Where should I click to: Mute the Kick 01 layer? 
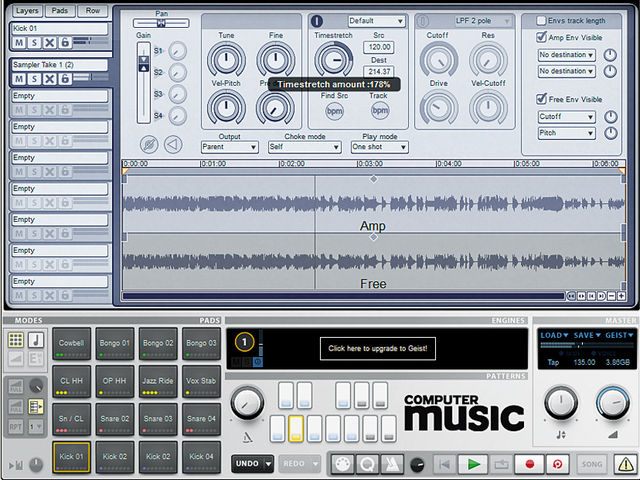pos(19,42)
